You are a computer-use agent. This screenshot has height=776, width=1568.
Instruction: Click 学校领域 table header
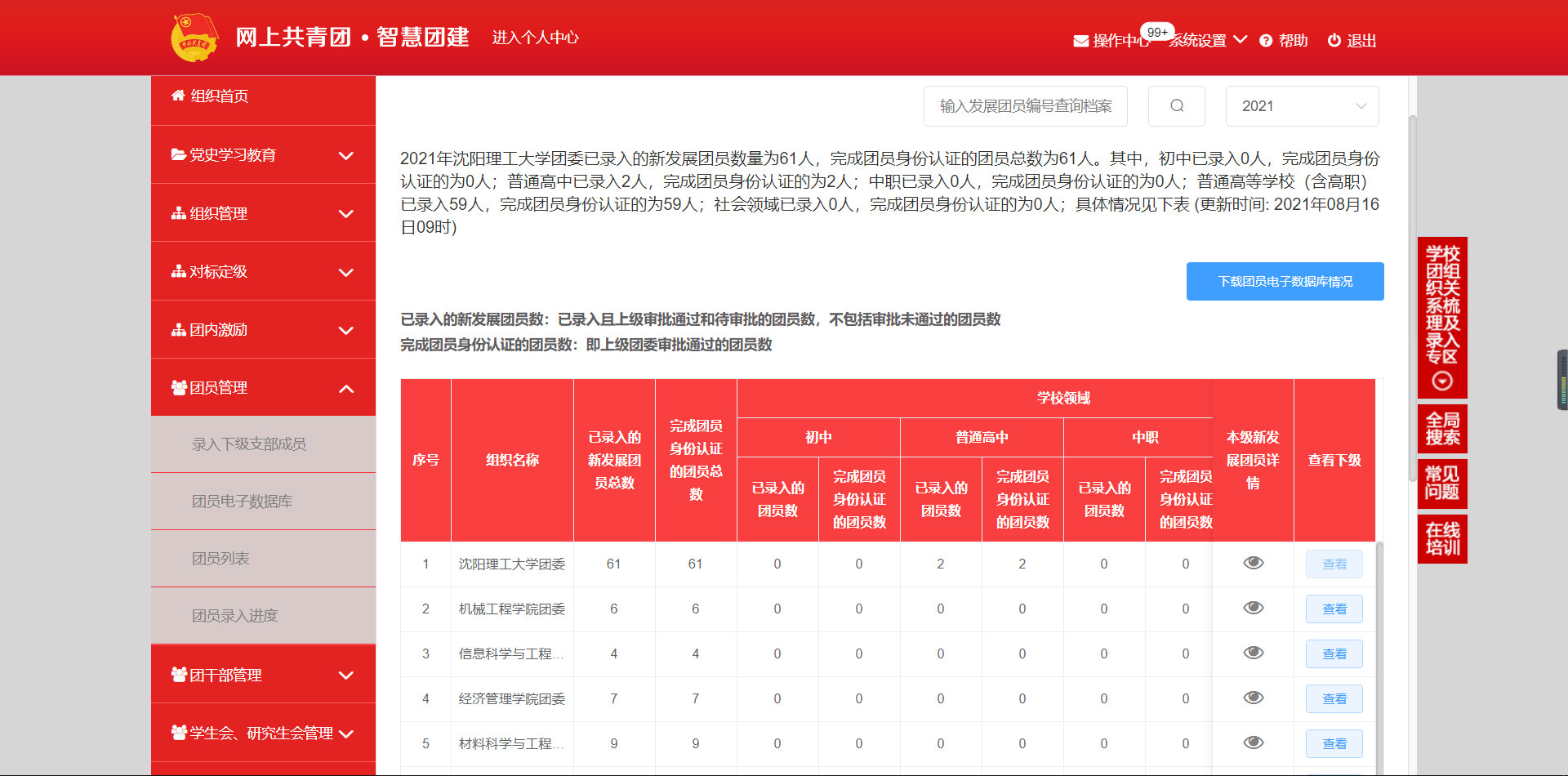click(1063, 398)
